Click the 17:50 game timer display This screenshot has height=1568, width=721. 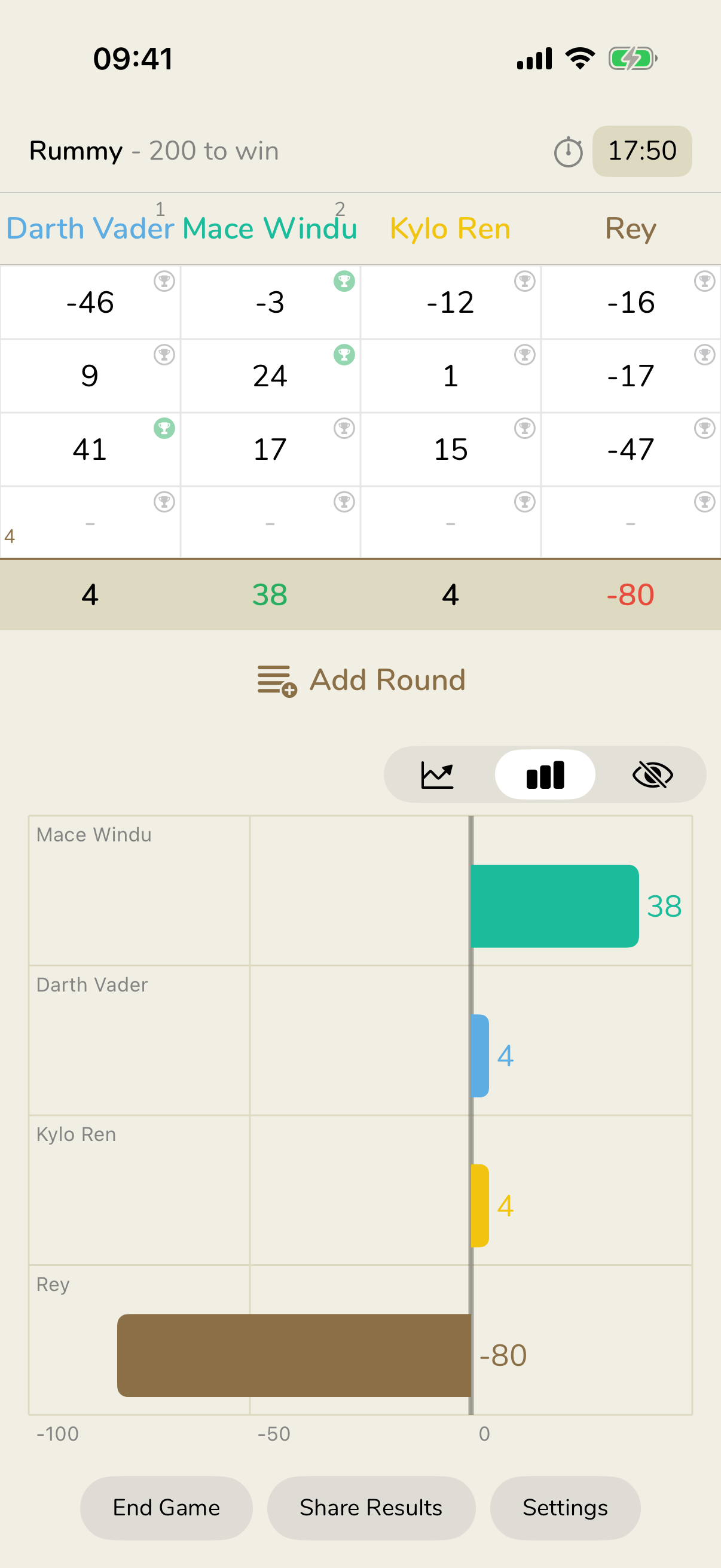[642, 151]
